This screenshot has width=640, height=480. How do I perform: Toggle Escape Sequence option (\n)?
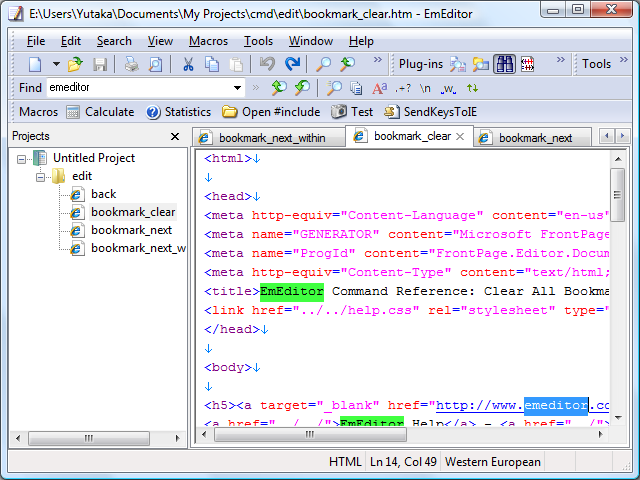click(x=425, y=88)
